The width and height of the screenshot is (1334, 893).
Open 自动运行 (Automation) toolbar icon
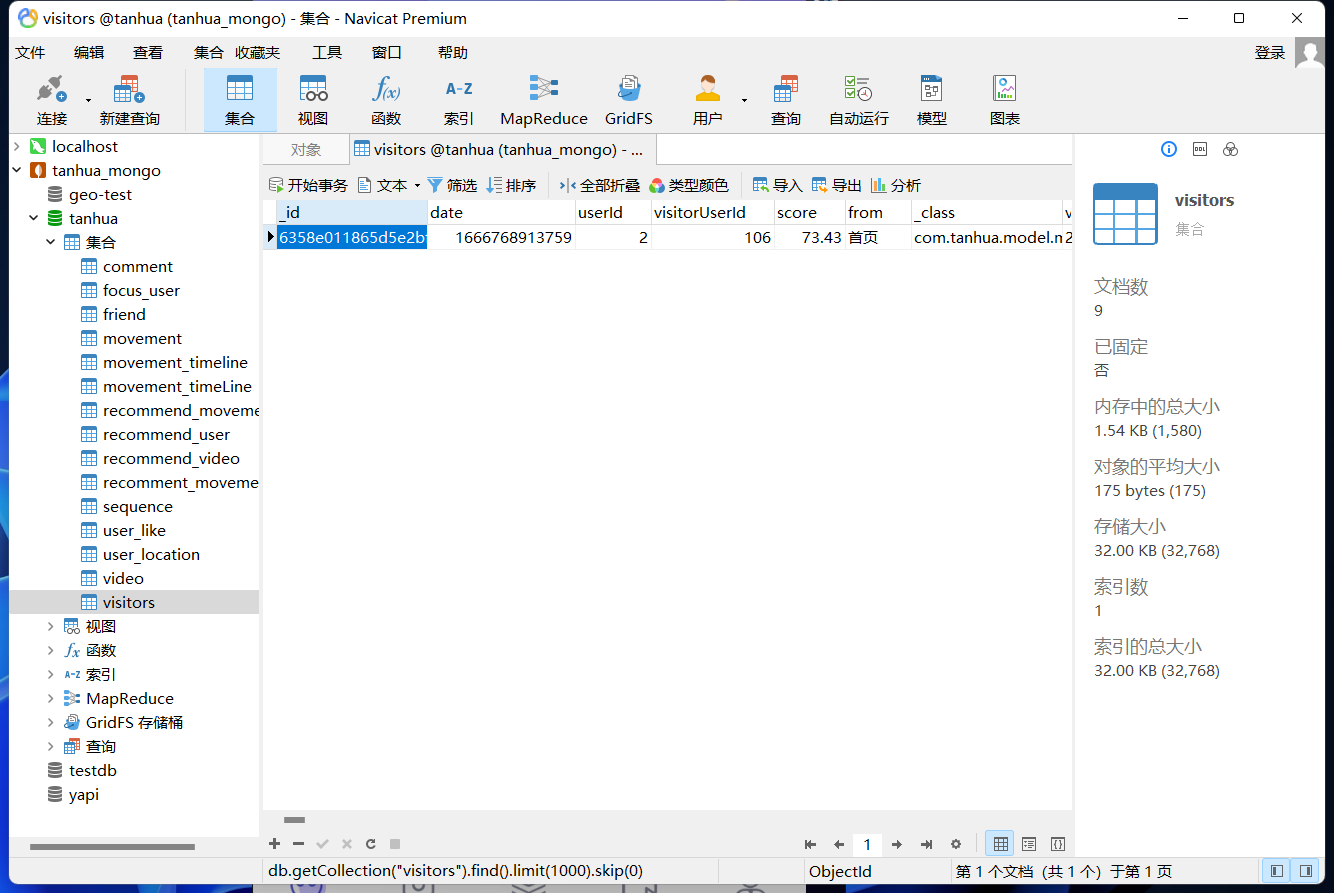859,100
